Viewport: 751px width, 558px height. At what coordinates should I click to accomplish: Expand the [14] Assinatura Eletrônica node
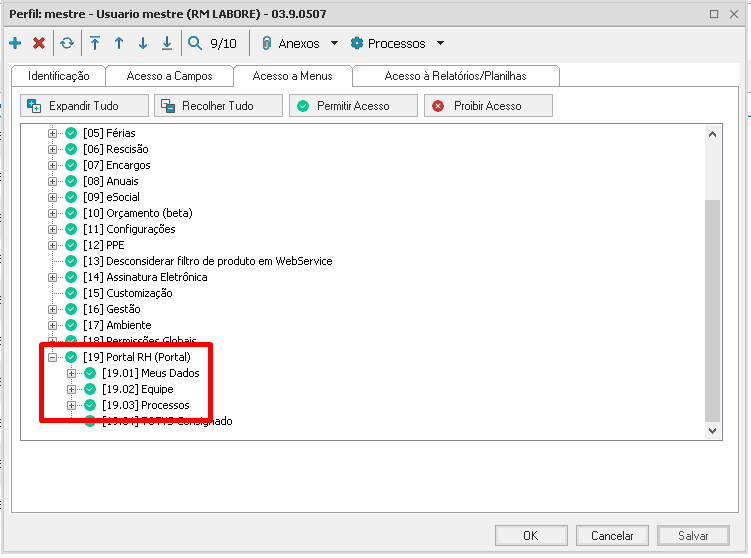[52, 277]
